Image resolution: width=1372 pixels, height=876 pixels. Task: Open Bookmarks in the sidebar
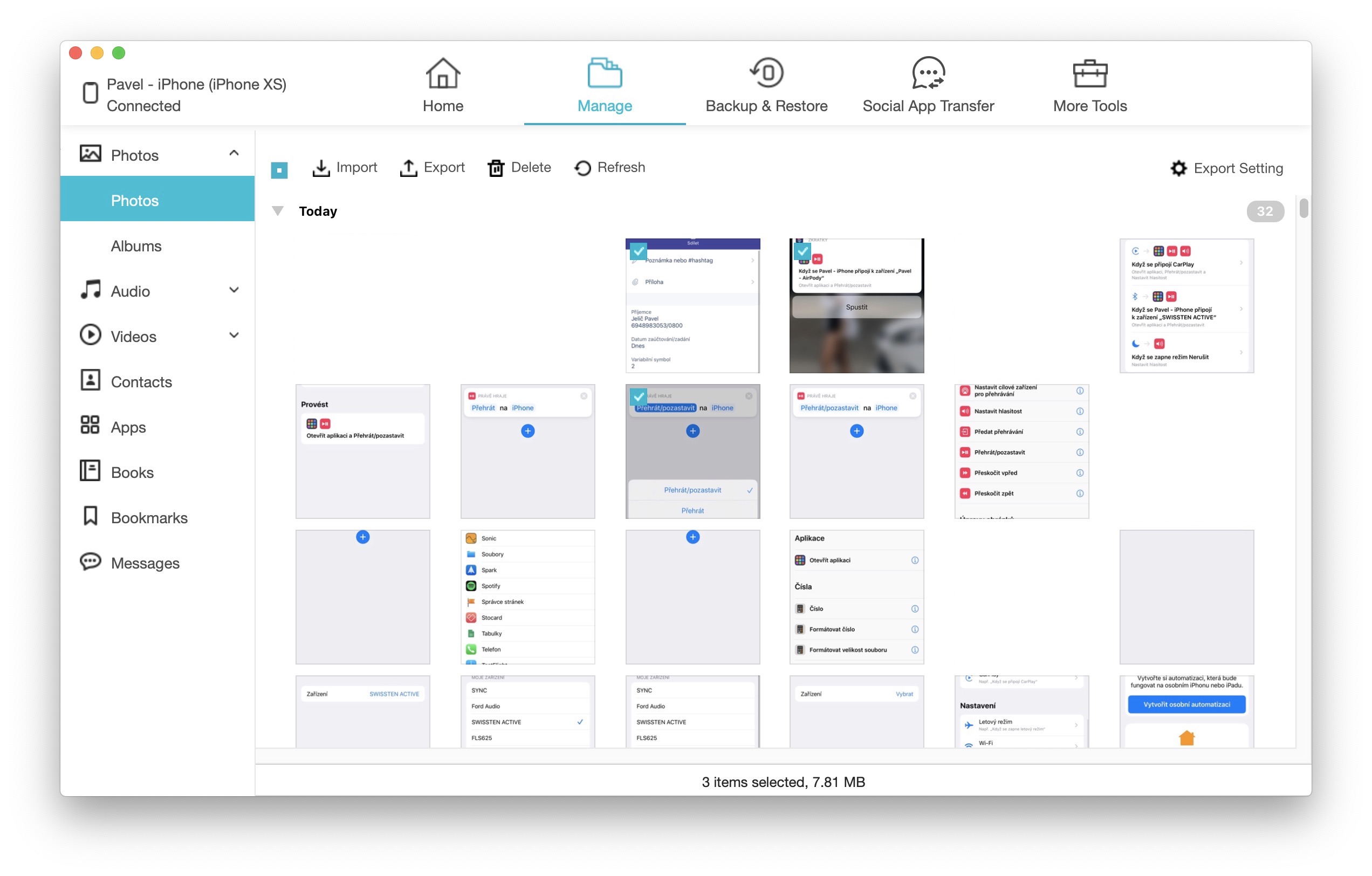coord(149,517)
